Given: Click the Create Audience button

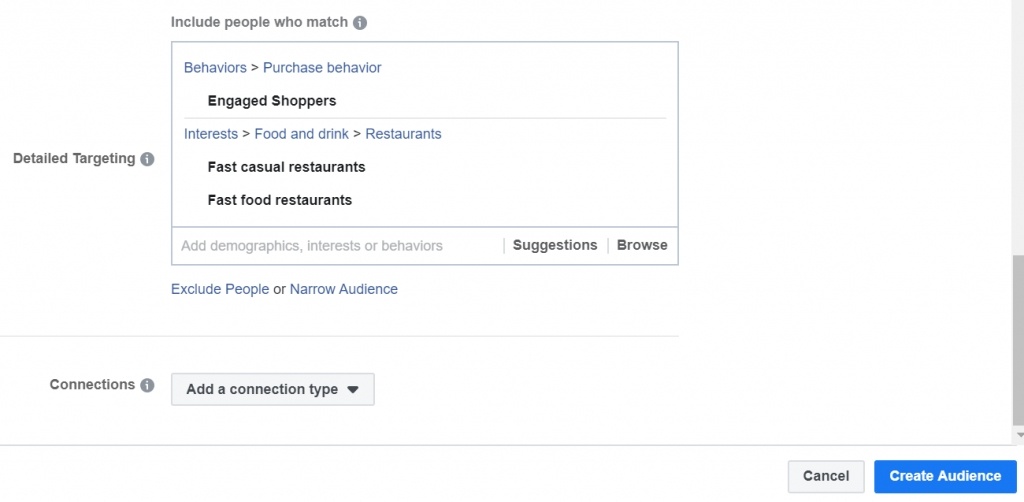Looking at the screenshot, I should tap(945, 476).
